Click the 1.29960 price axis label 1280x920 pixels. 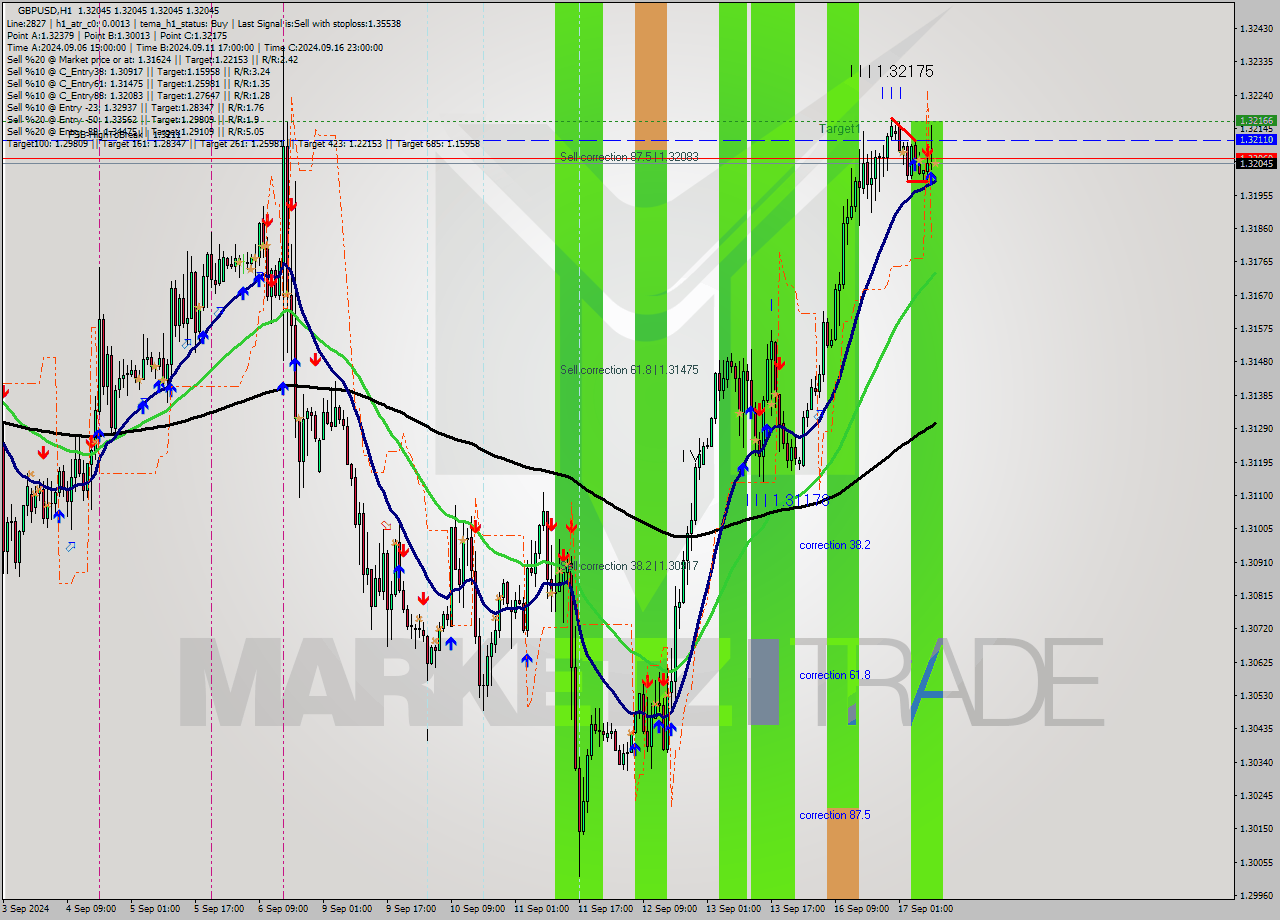[x=1256, y=895]
